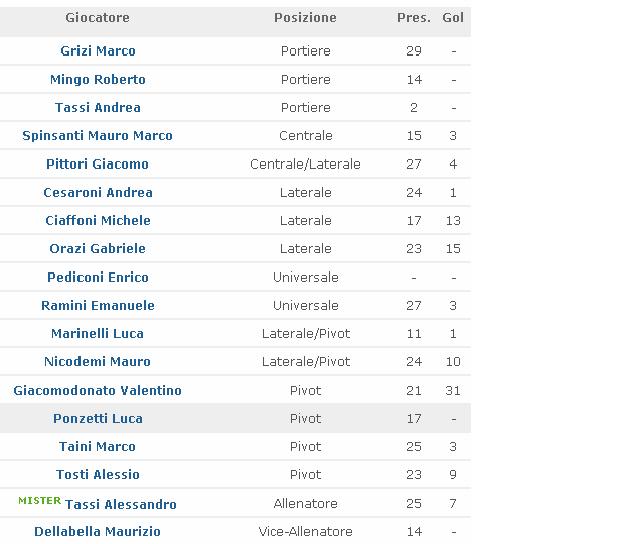Open Dellabella Maurizio's profile link
The width and height of the screenshot is (640, 544).
coord(98,531)
